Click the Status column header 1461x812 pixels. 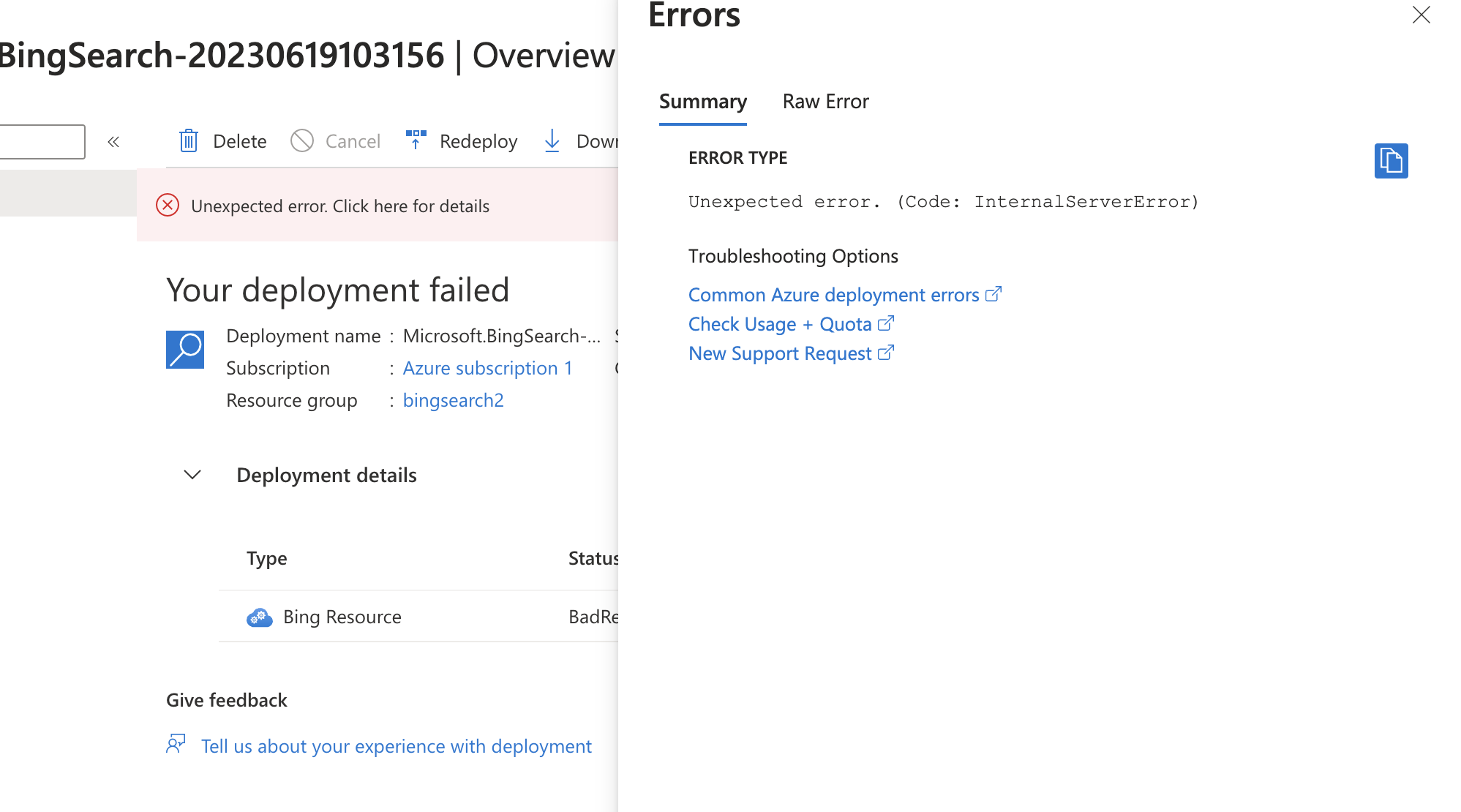pyautogui.click(x=593, y=558)
